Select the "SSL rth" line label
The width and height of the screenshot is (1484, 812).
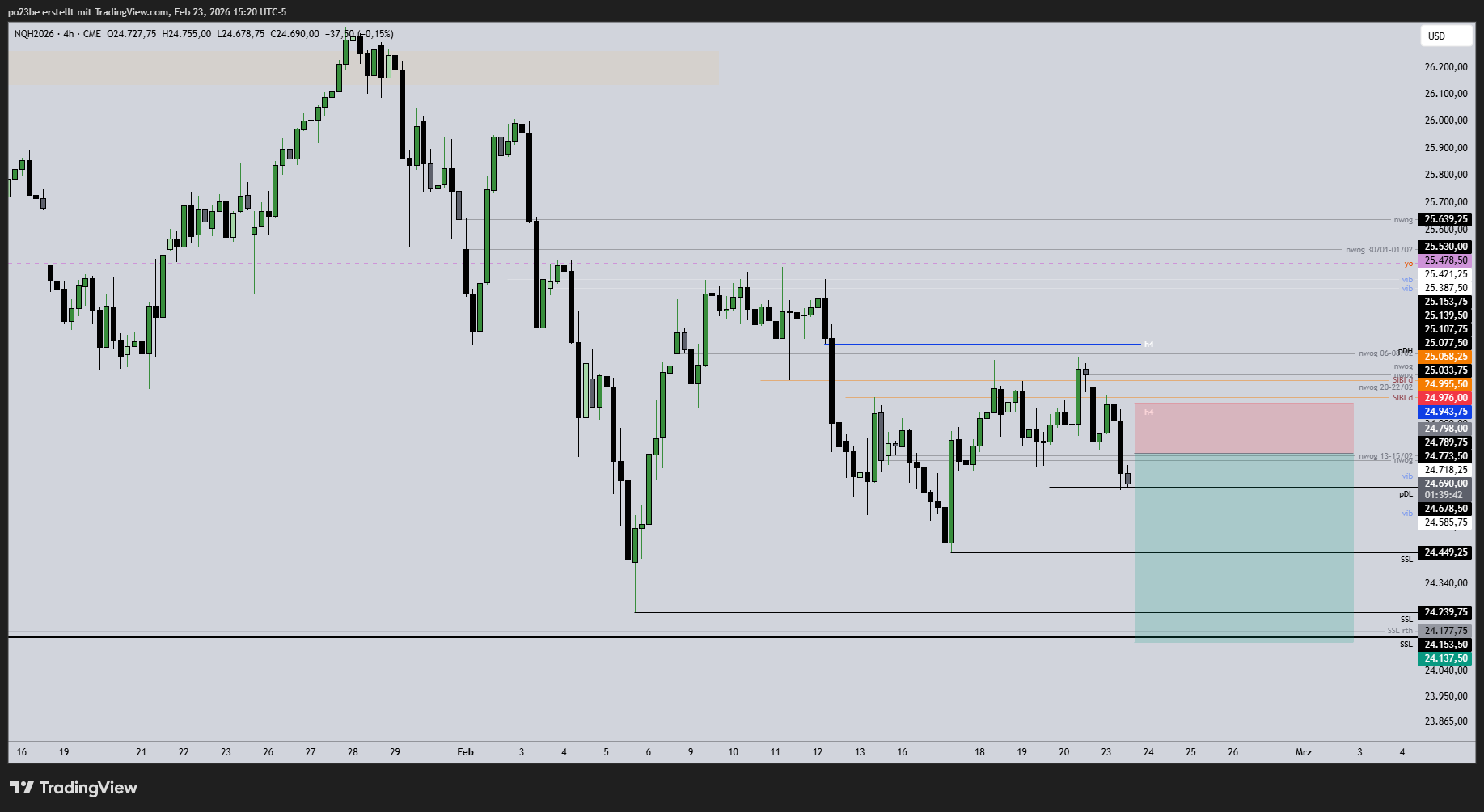[x=1400, y=631]
